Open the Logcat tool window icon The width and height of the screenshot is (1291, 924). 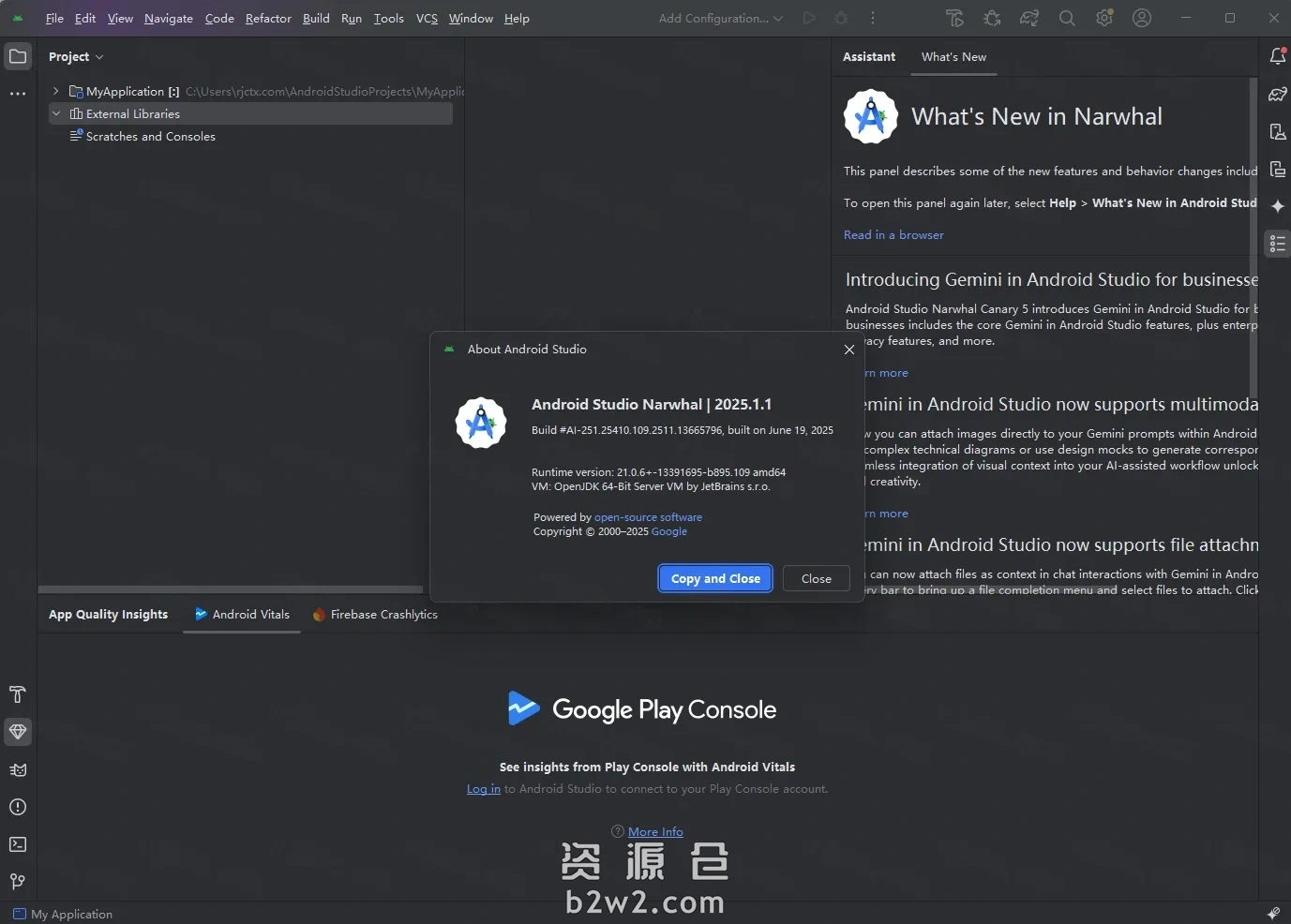tap(18, 770)
